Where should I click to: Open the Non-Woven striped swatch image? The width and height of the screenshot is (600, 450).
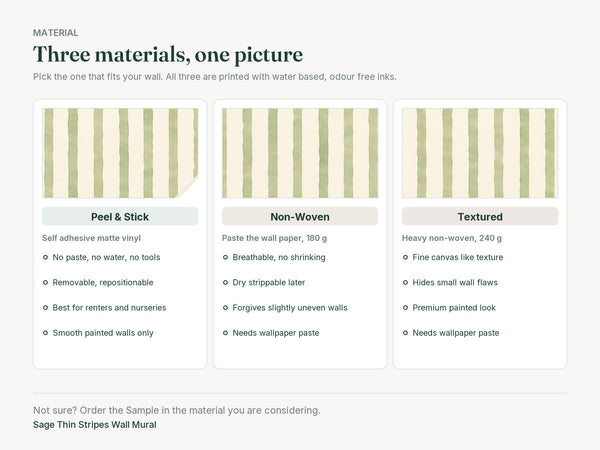(300, 153)
